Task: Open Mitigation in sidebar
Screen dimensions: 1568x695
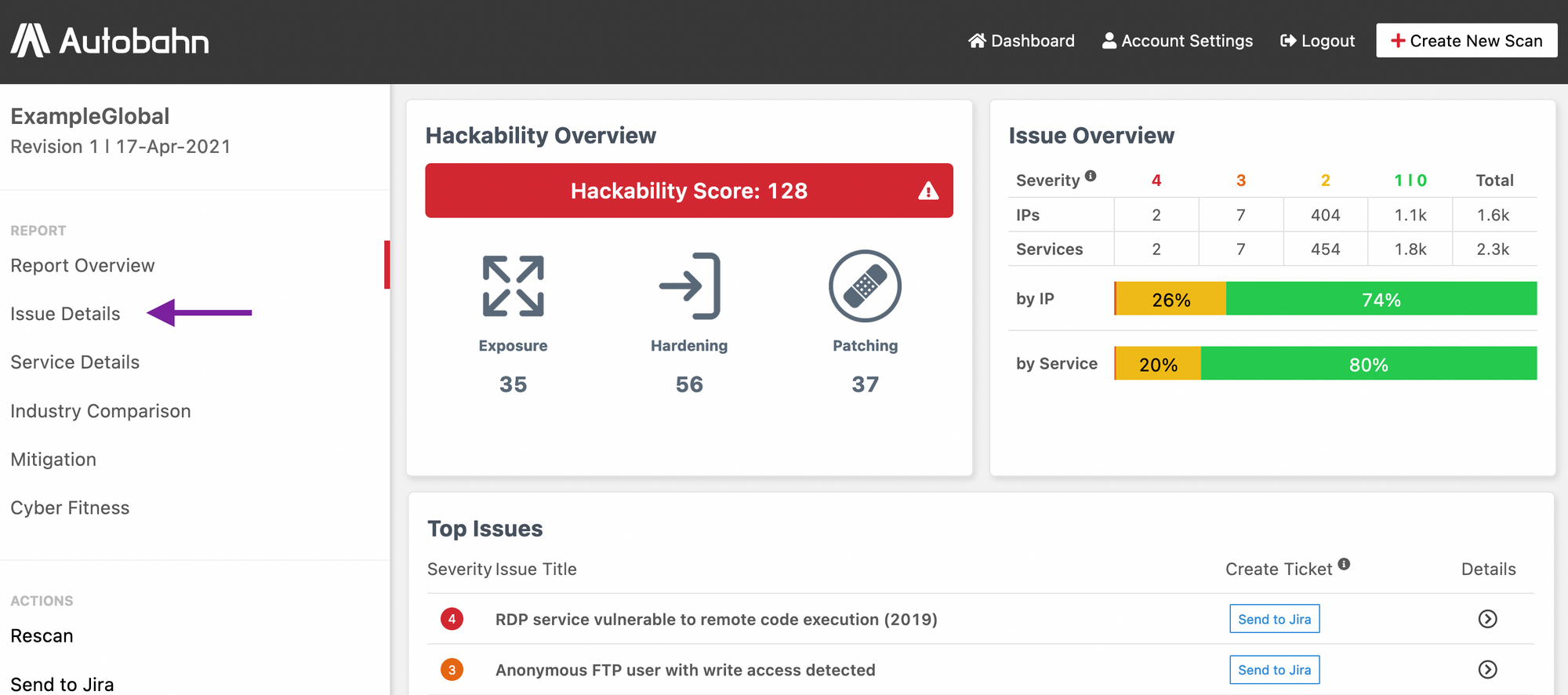Action: click(53, 460)
